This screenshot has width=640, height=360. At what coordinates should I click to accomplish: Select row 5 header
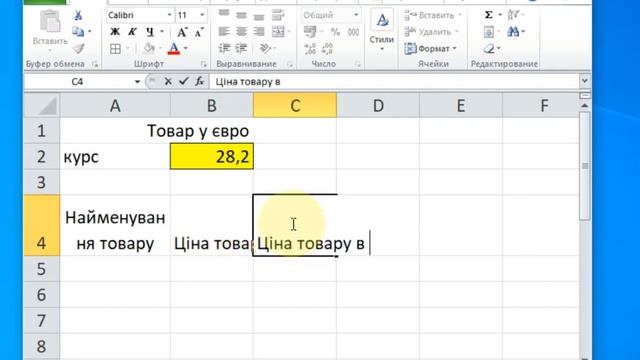point(42,269)
